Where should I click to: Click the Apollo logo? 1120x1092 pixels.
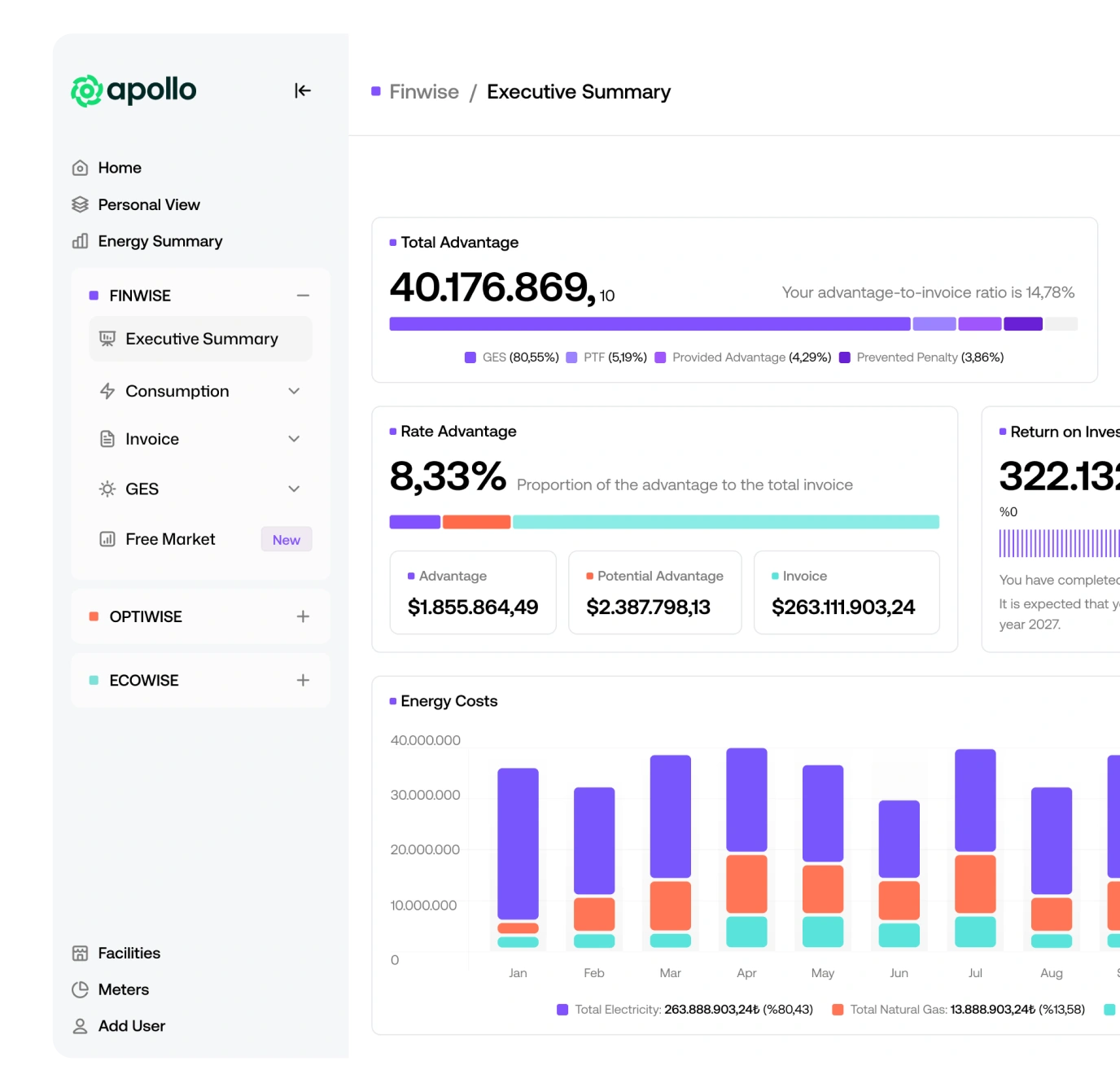coord(134,90)
